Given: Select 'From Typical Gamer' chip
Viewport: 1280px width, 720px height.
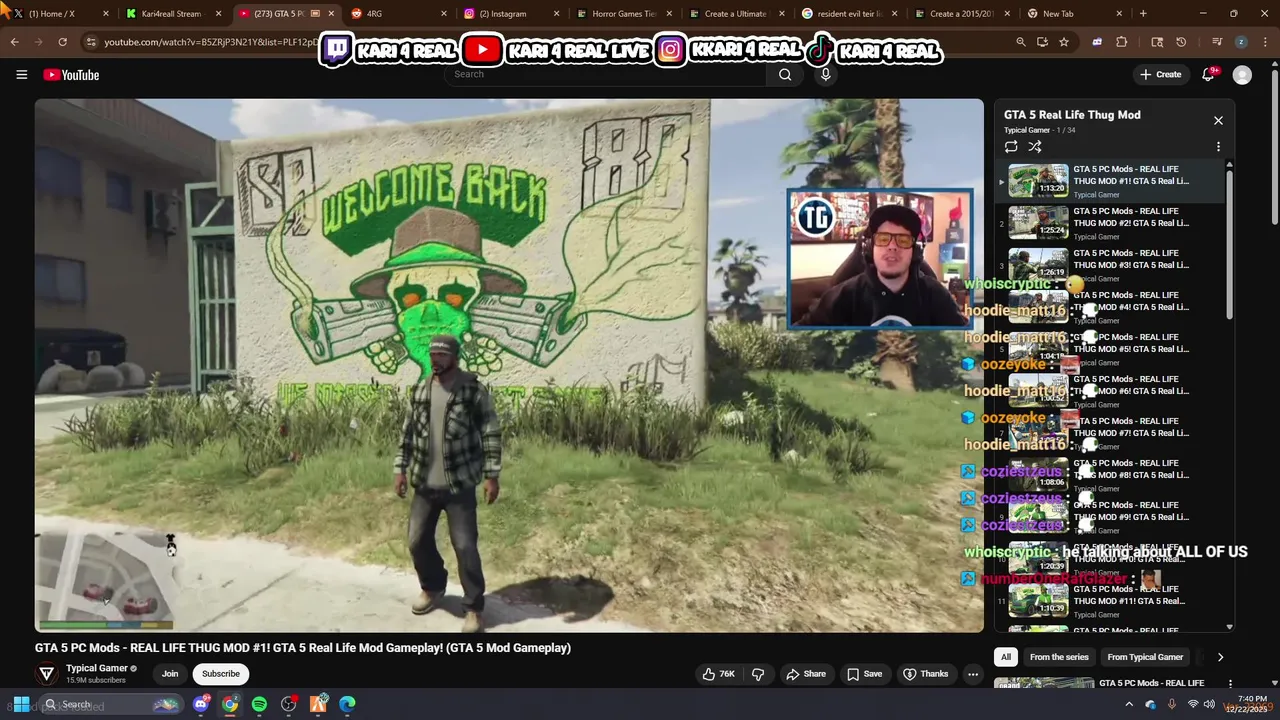Looking at the screenshot, I should tap(1145, 657).
